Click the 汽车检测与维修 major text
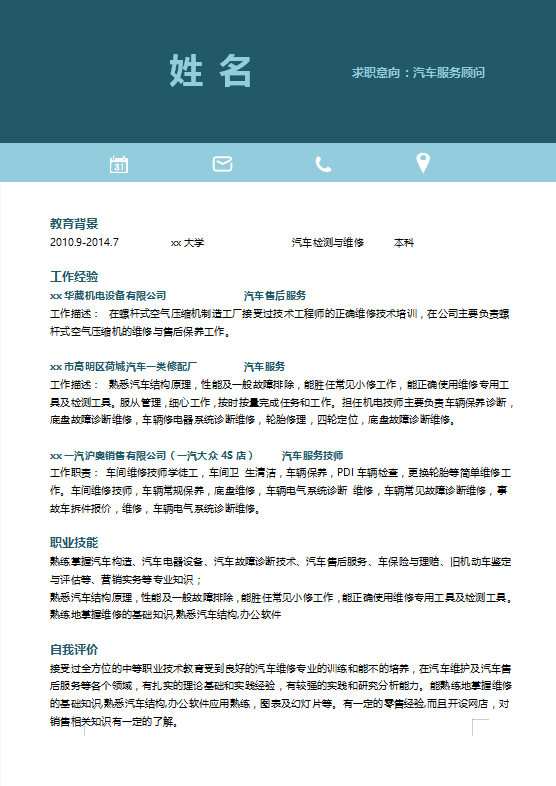The image size is (556, 786). click(x=328, y=243)
